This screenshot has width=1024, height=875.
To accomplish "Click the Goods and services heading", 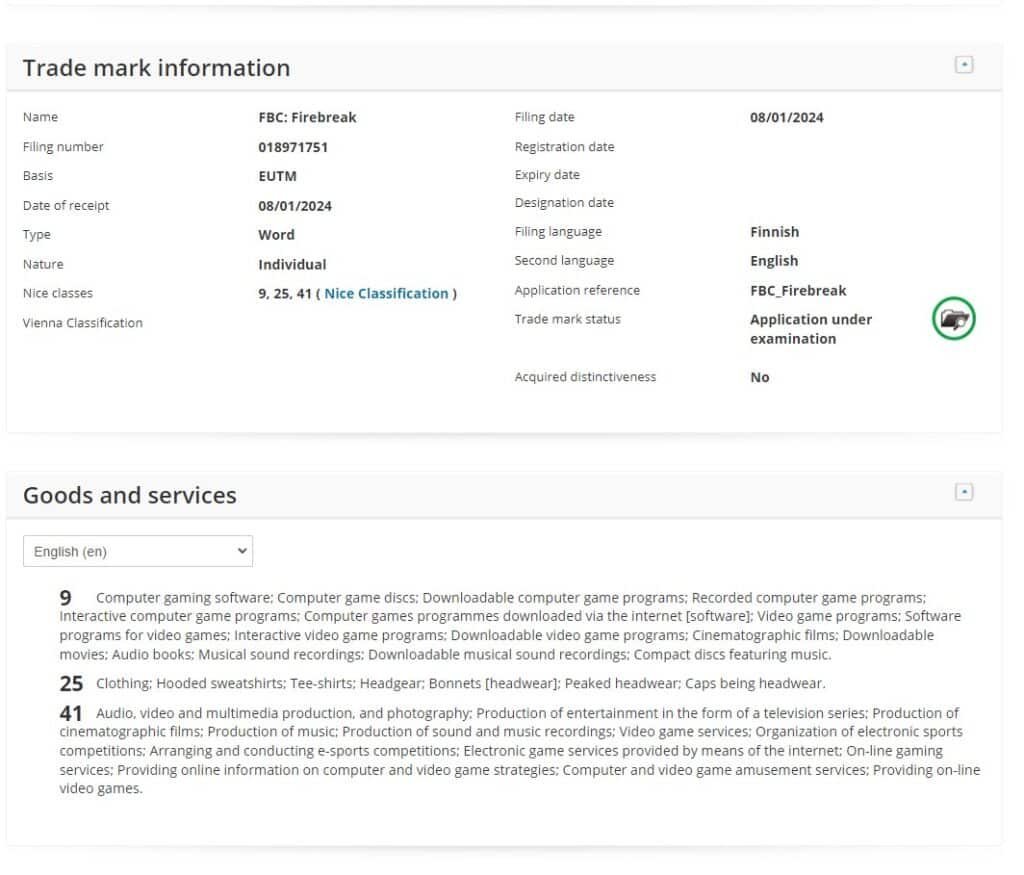I will click(130, 496).
